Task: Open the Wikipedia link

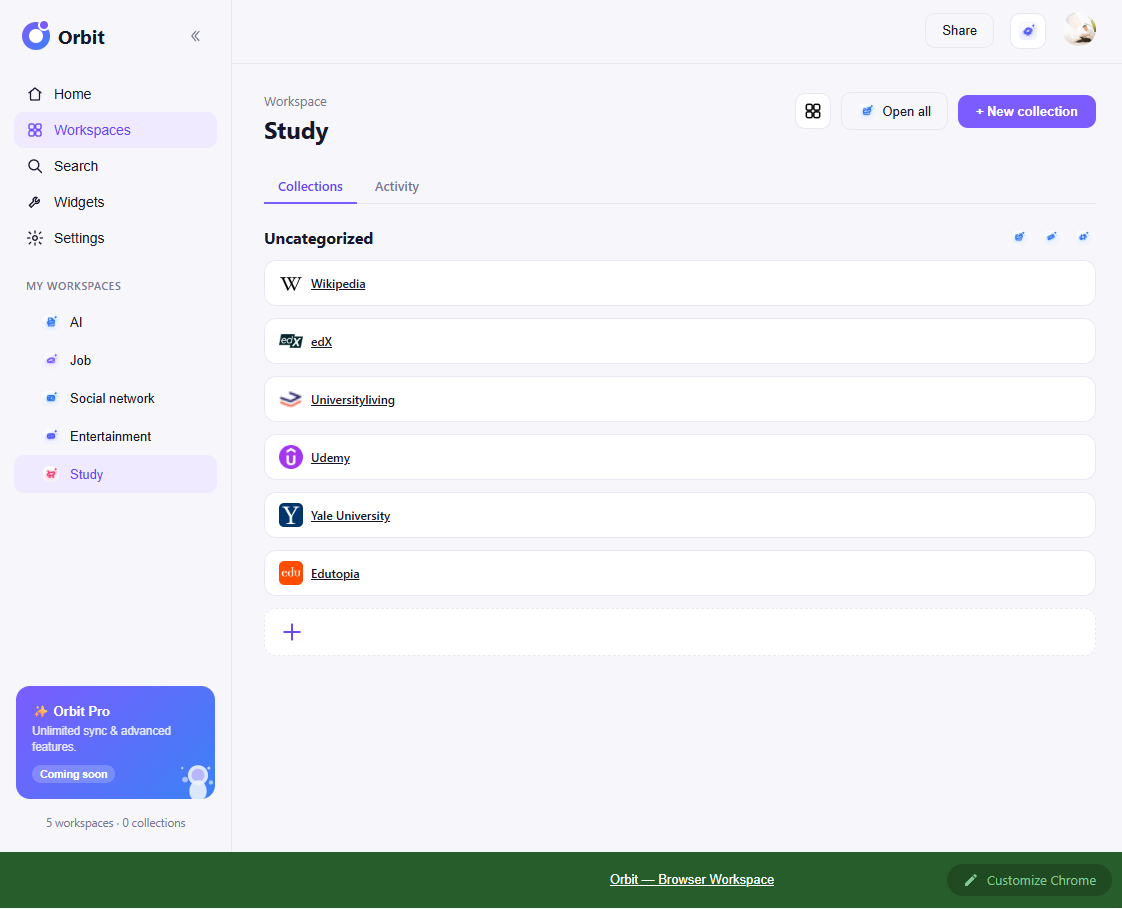Action: click(x=338, y=283)
